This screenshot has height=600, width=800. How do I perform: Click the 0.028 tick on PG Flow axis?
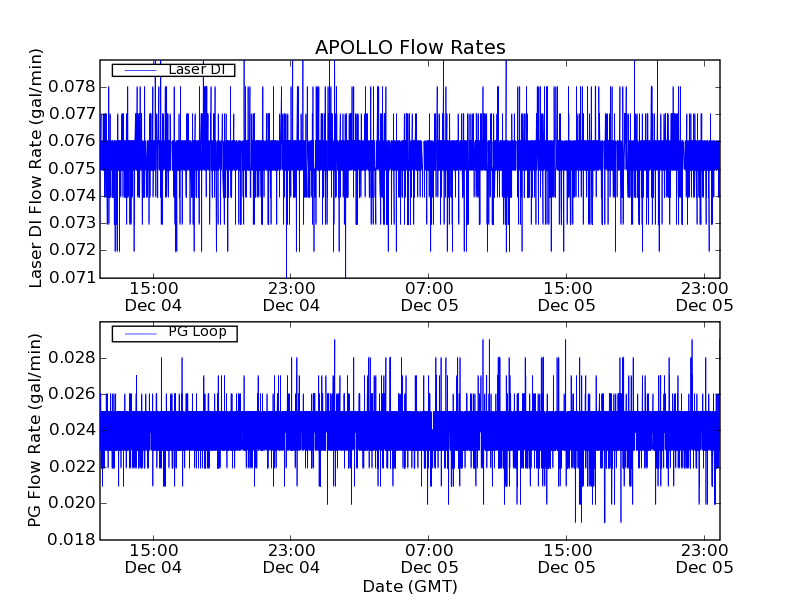(72, 358)
